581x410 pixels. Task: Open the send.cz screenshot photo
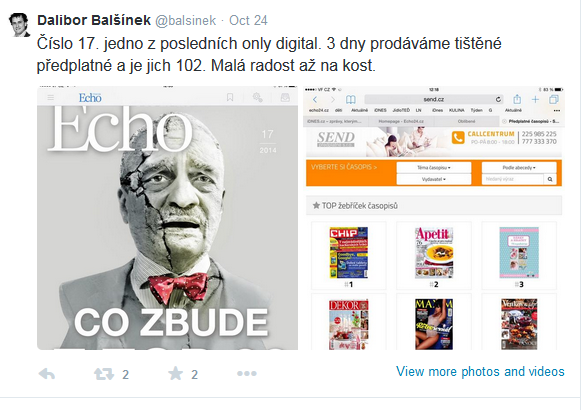click(x=434, y=218)
